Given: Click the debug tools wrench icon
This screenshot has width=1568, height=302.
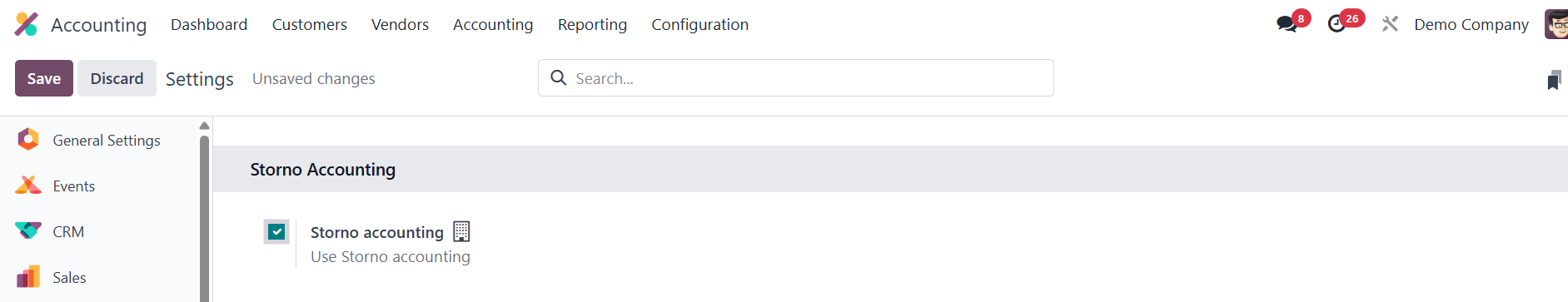Looking at the screenshot, I should [1390, 24].
